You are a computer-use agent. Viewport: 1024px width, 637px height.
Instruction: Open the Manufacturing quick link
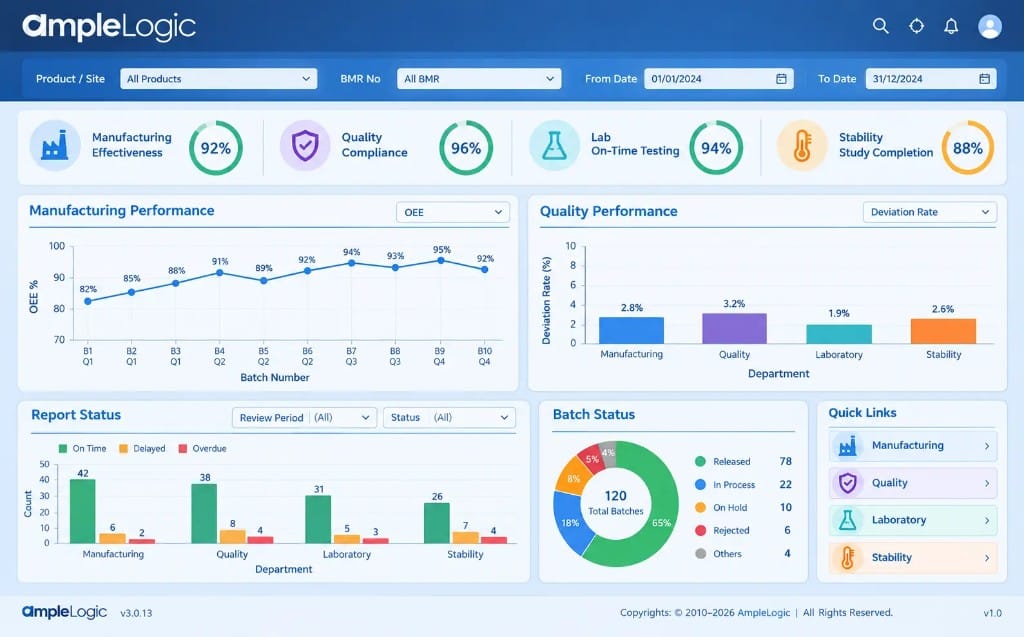[913, 446]
